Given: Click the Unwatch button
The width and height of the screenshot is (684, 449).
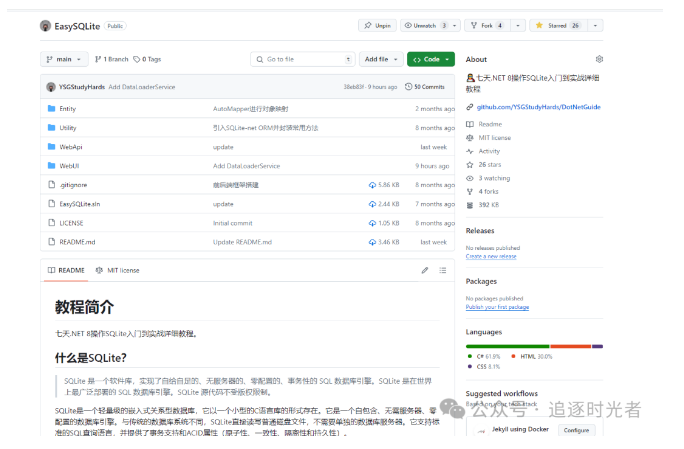Looking at the screenshot, I should 425,26.
